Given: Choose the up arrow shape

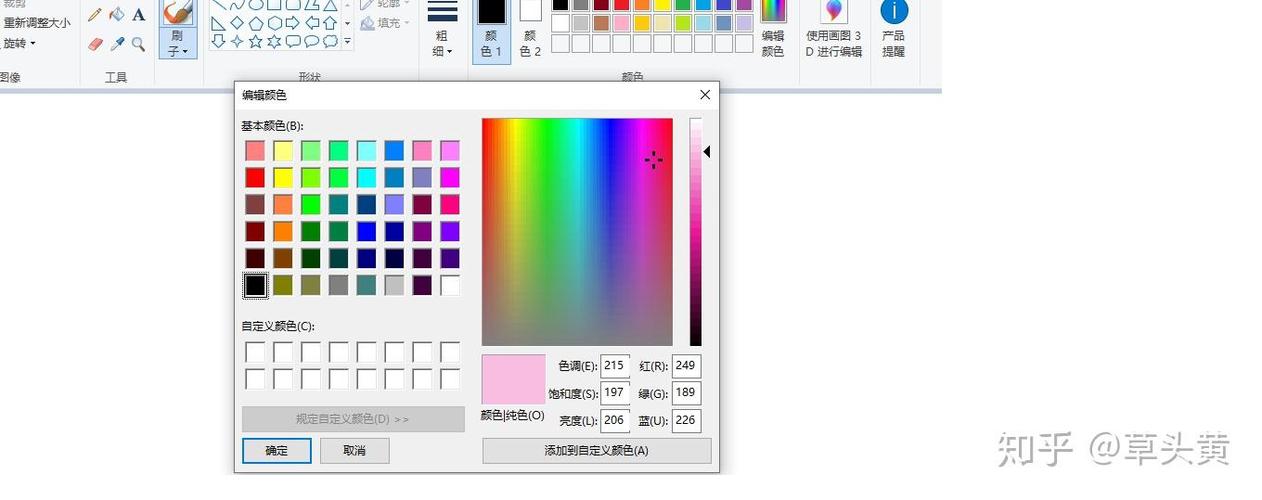Looking at the screenshot, I should pos(330,23).
